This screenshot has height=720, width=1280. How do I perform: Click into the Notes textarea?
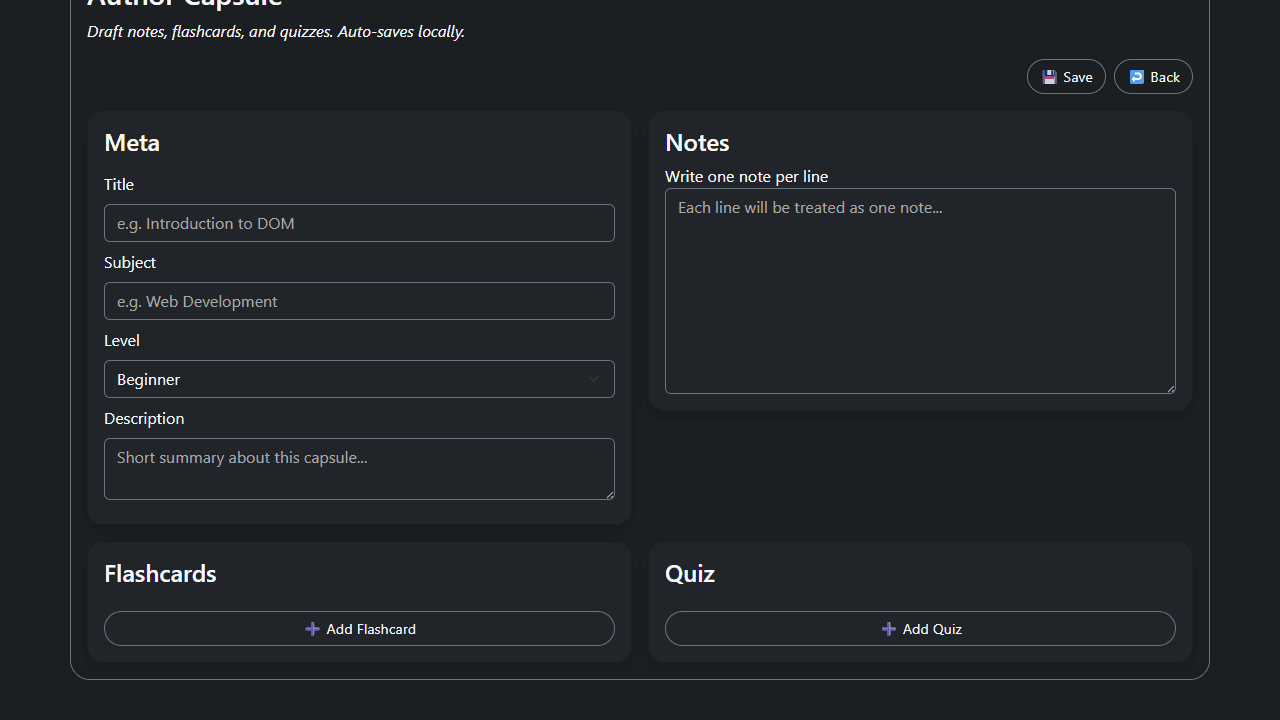920,291
